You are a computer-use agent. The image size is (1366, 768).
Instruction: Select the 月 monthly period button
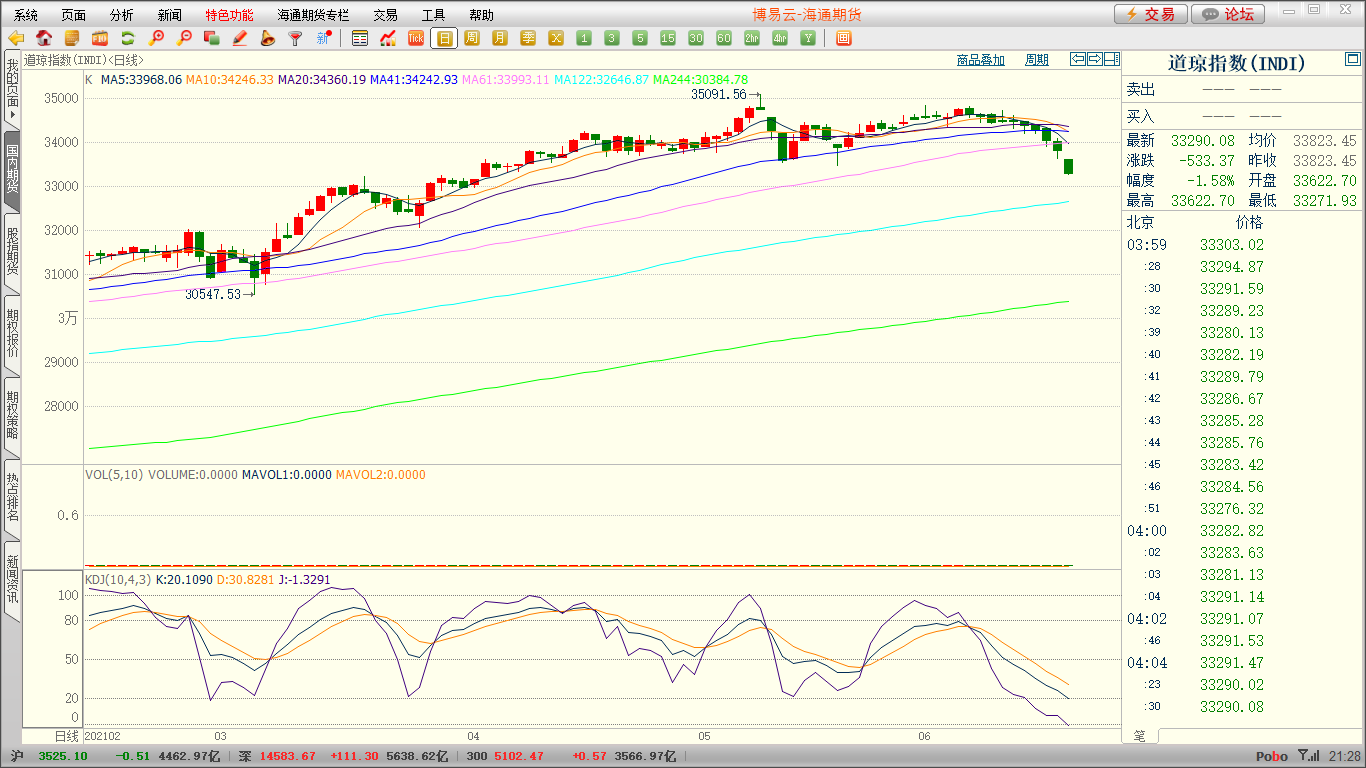[500, 38]
